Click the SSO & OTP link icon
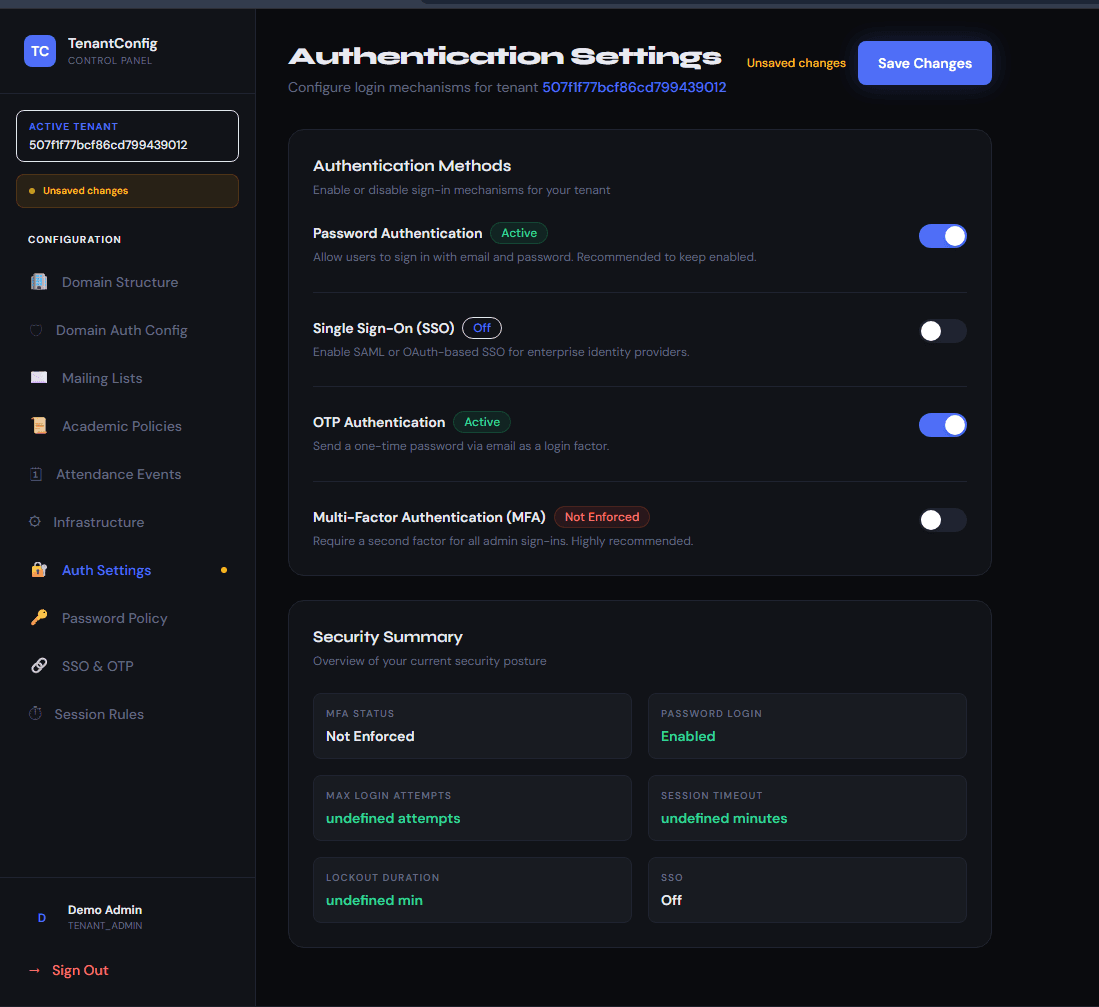The width and height of the screenshot is (1099, 1007). (x=39, y=666)
